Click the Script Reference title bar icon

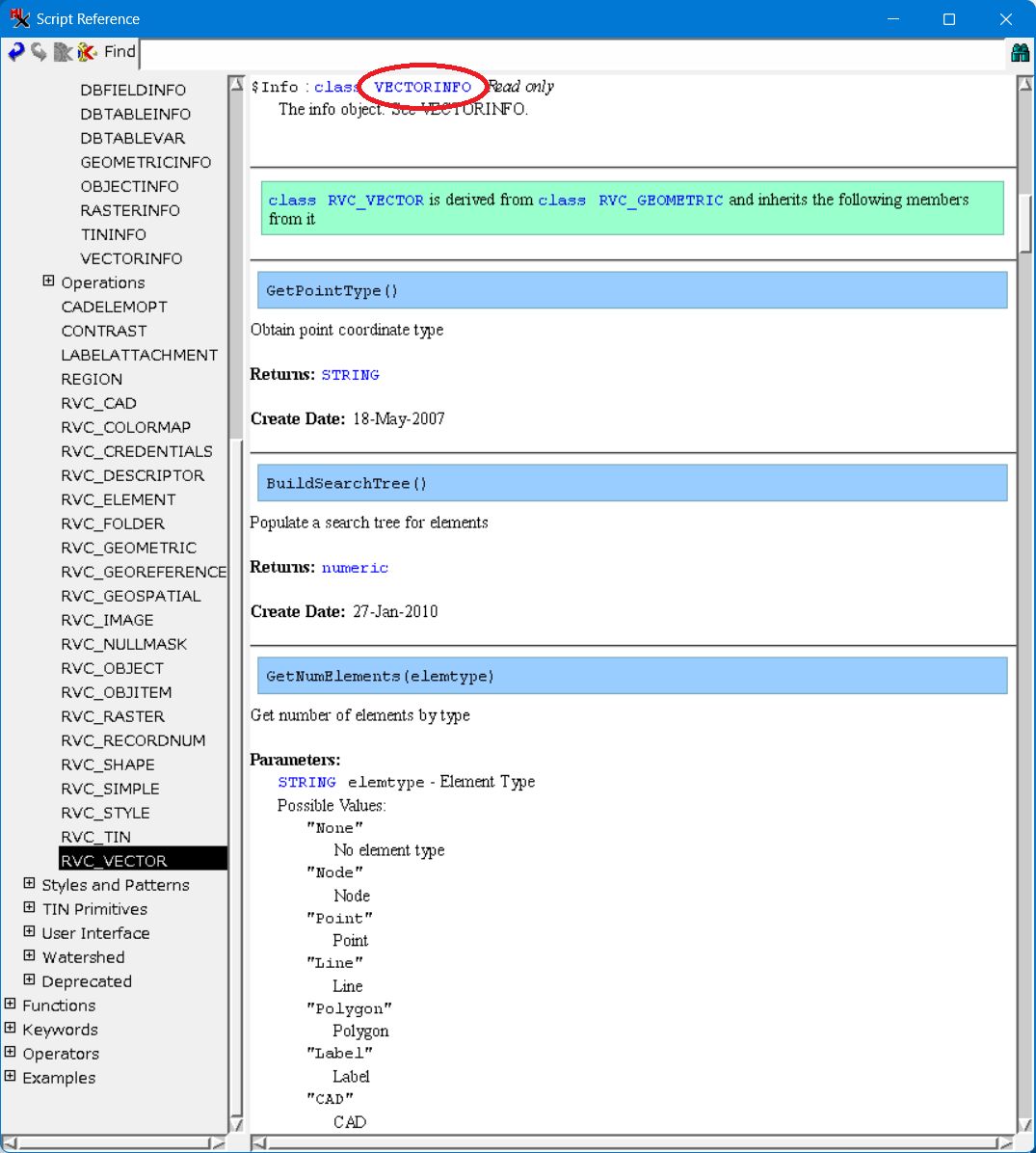click(x=19, y=18)
